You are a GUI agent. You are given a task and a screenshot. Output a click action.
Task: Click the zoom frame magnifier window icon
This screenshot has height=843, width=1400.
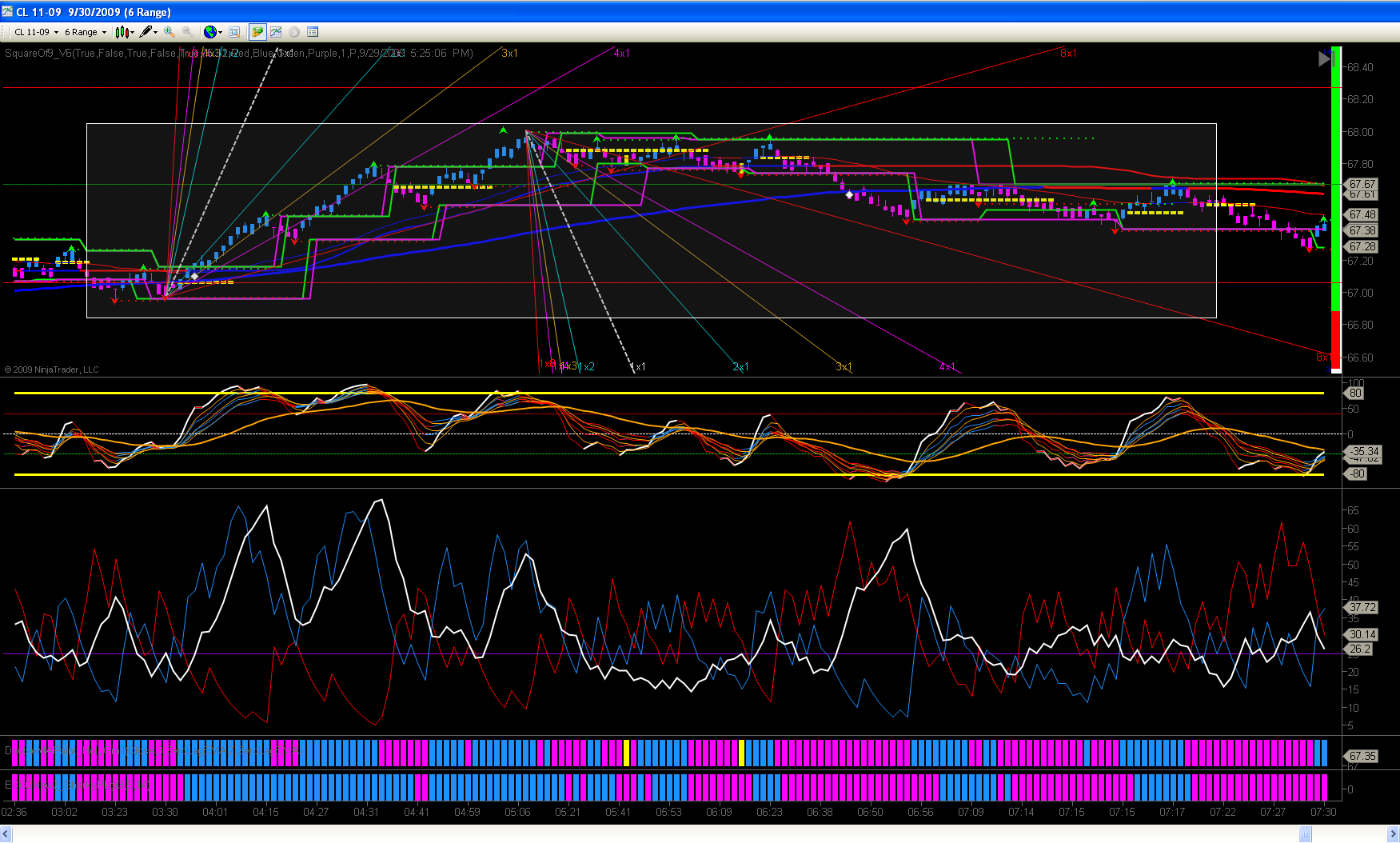(x=234, y=32)
